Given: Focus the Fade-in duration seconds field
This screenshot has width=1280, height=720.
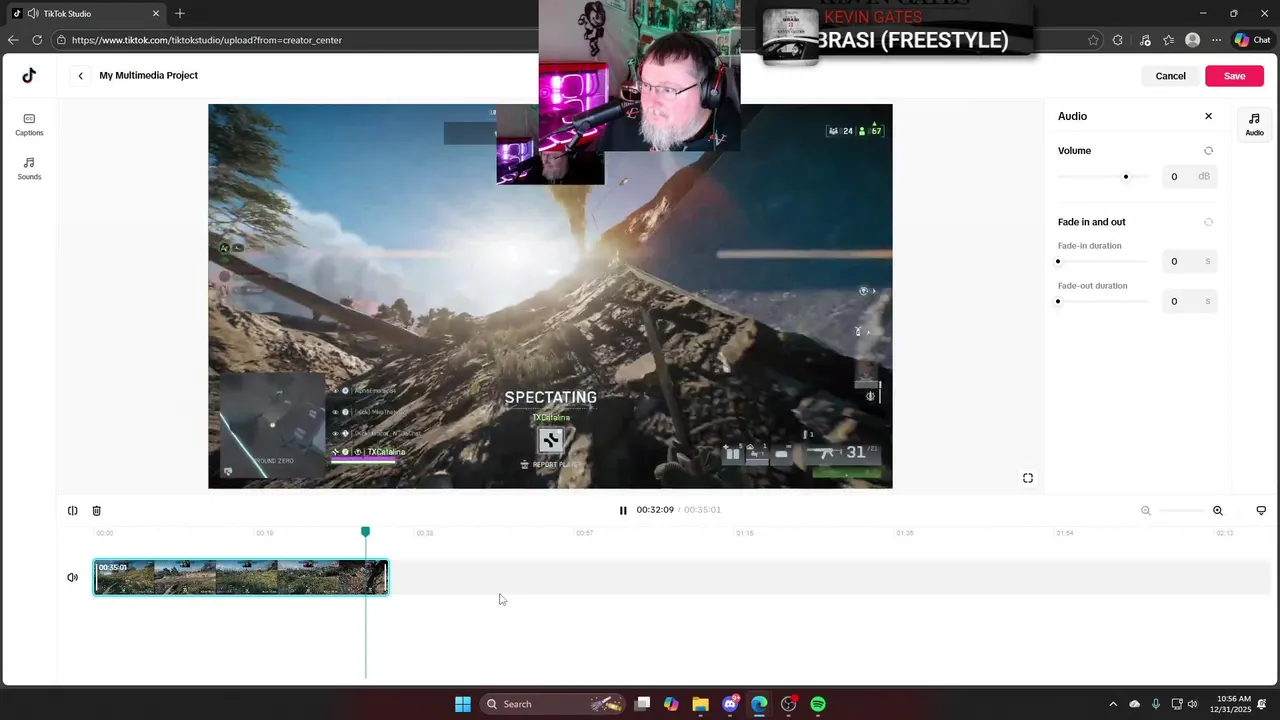Looking at the screenshot, I should coord(1190,262).
